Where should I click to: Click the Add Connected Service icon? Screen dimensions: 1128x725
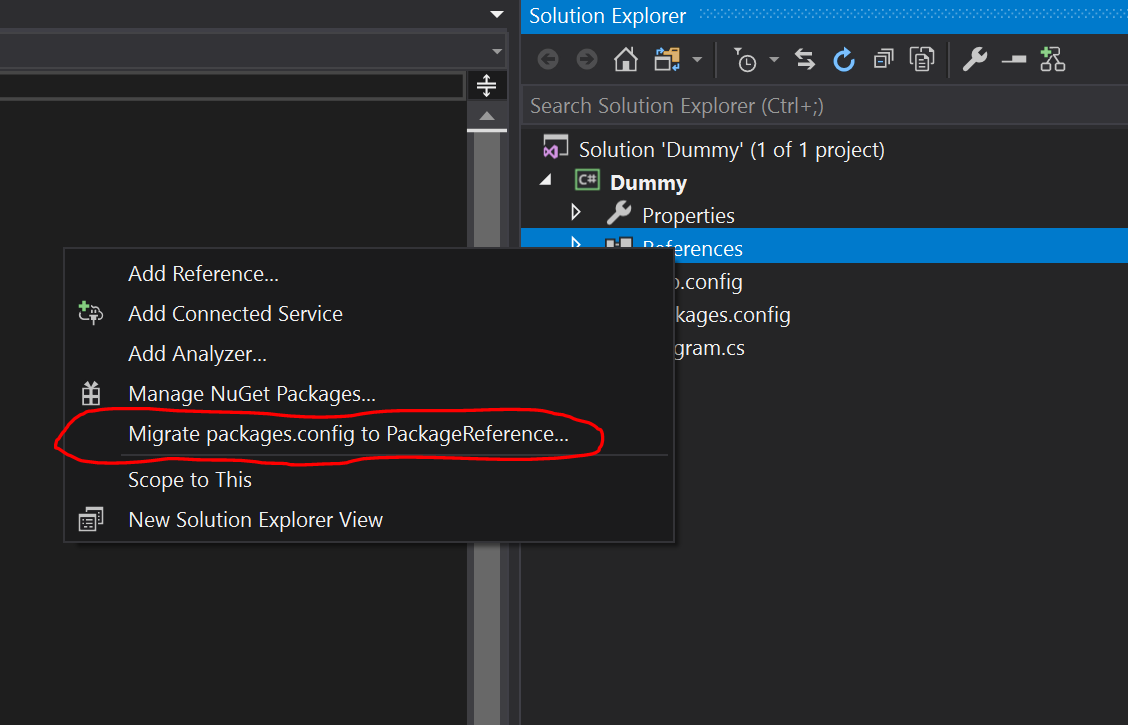91,313
